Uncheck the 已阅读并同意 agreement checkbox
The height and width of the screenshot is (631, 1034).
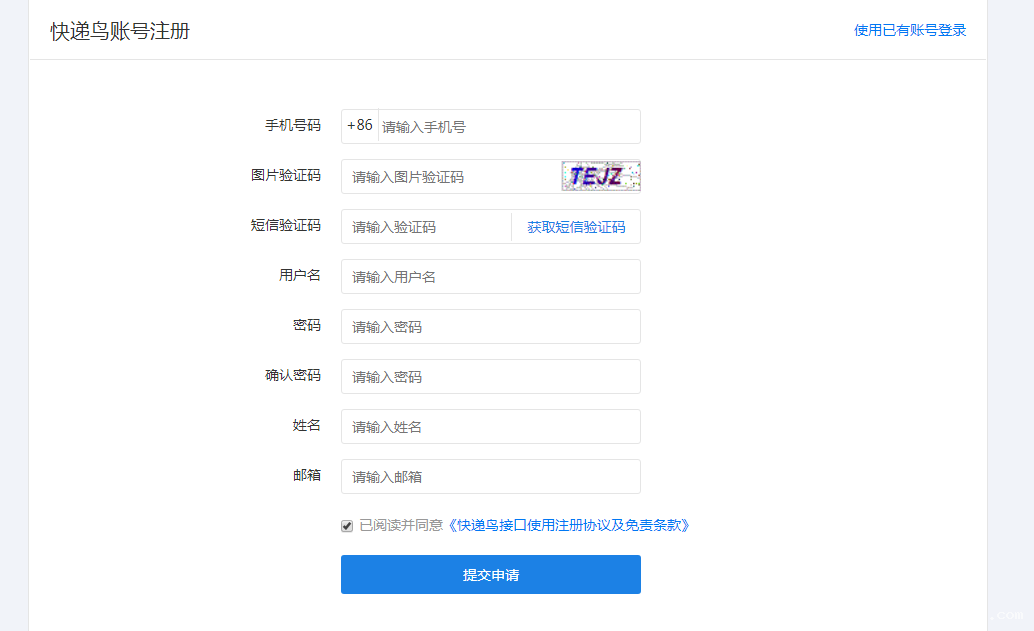[347, 526]
